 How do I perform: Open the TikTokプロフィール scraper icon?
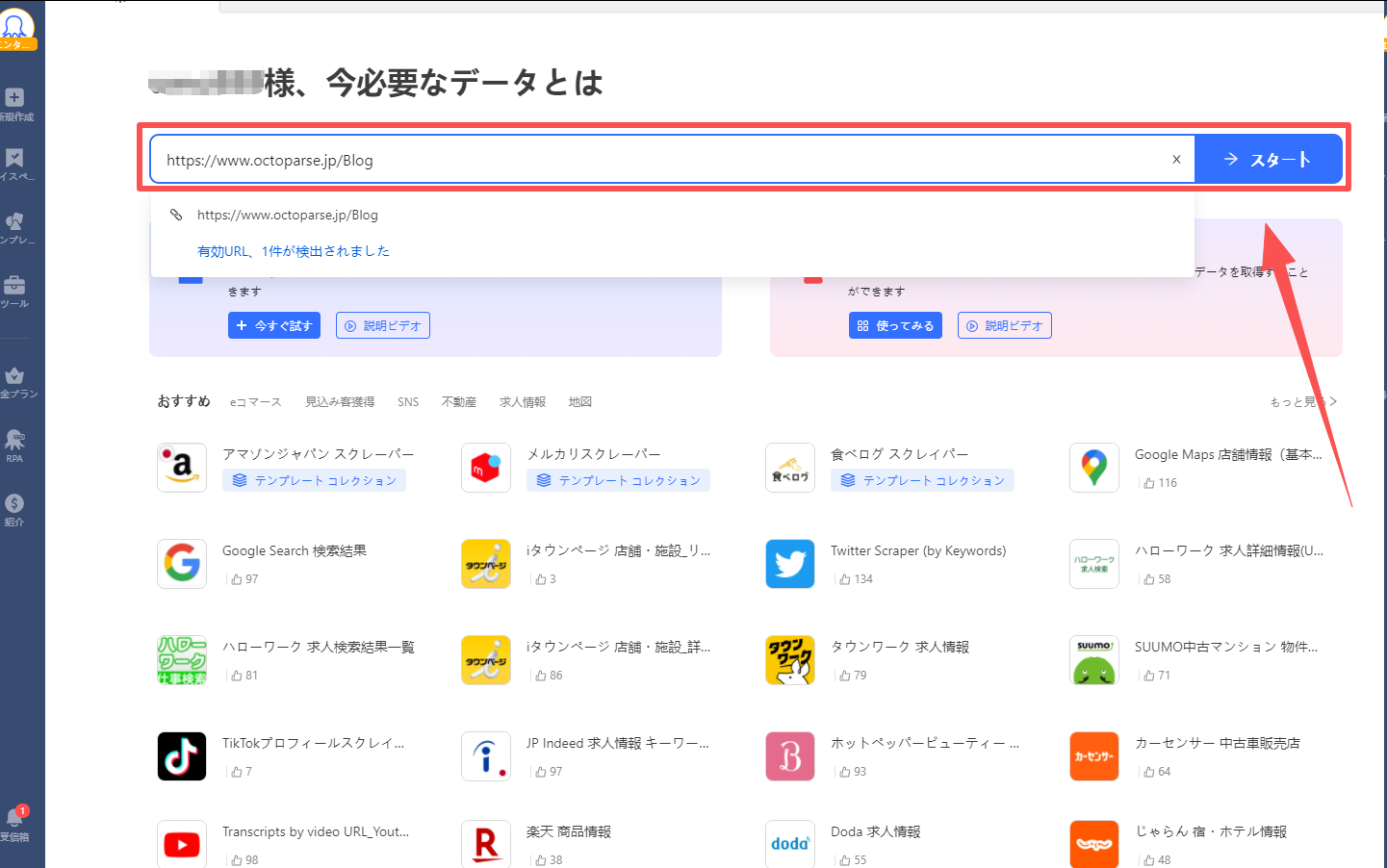tap(181, 756)
